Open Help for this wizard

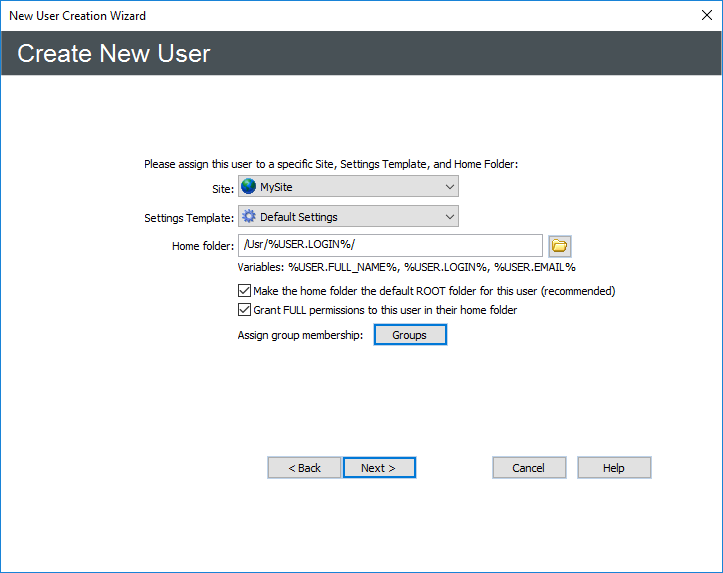pos(614,468)
